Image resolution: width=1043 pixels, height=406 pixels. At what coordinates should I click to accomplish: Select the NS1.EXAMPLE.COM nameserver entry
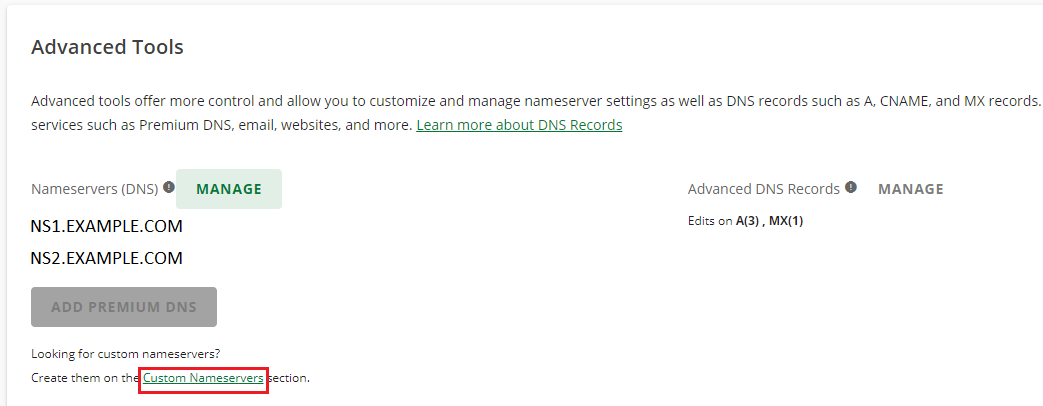pyautogui.click(x=106, y=226)
